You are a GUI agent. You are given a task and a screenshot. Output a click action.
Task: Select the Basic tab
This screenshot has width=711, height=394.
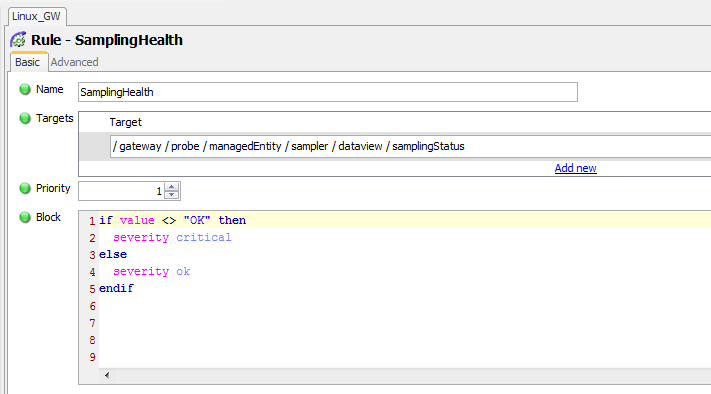pyautogui.click(x=28, y=62)
